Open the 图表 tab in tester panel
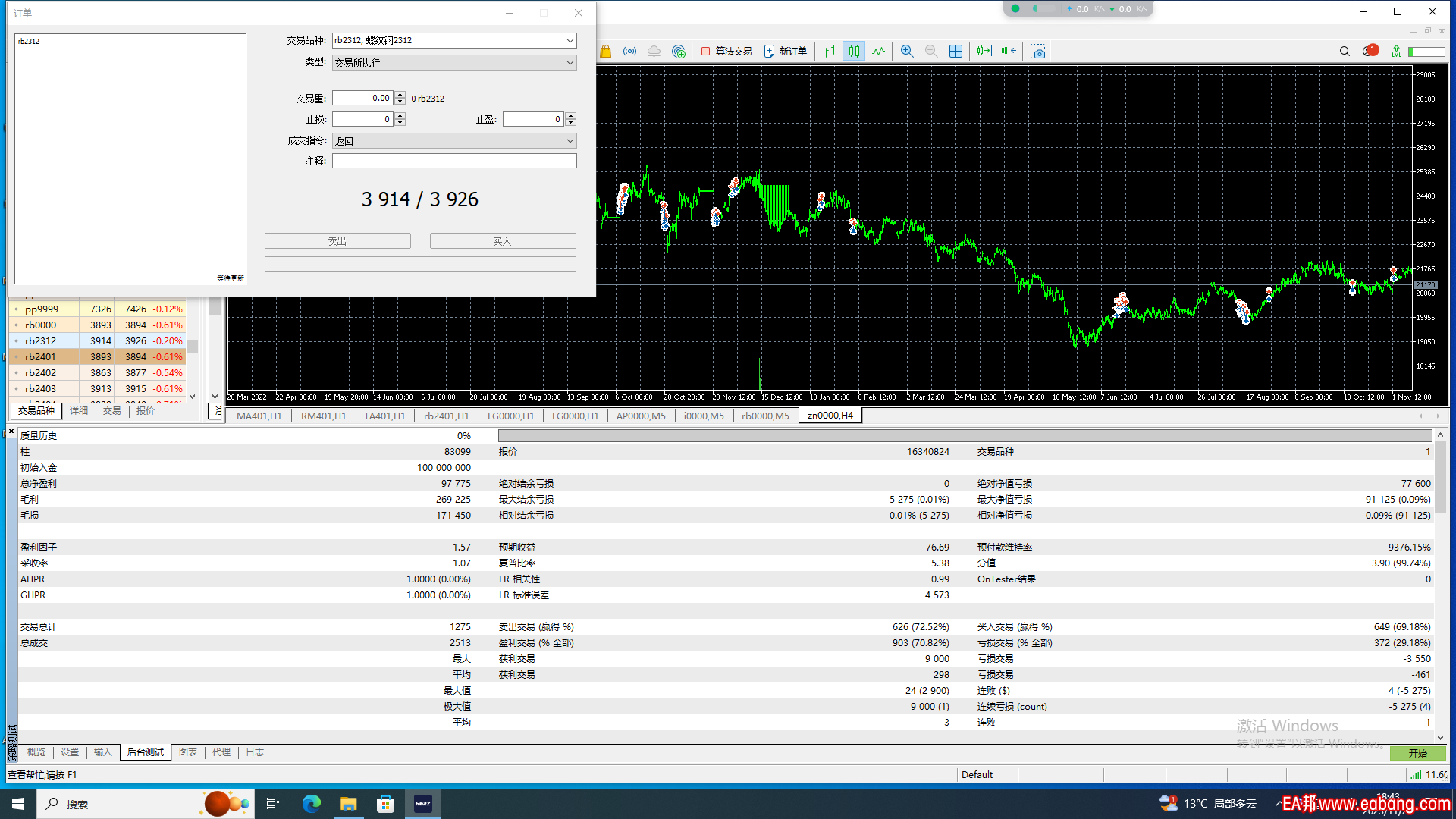Viewport: 1456px width, 819px height. click(x=188, y=752)
